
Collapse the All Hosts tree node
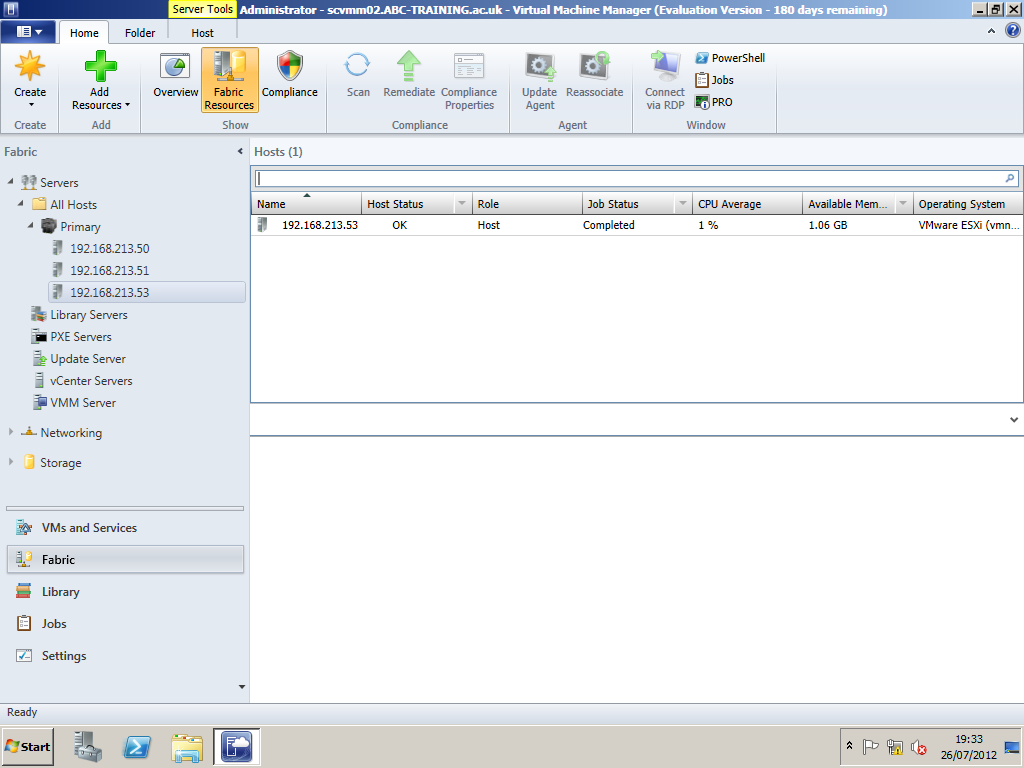click(21, 204)
